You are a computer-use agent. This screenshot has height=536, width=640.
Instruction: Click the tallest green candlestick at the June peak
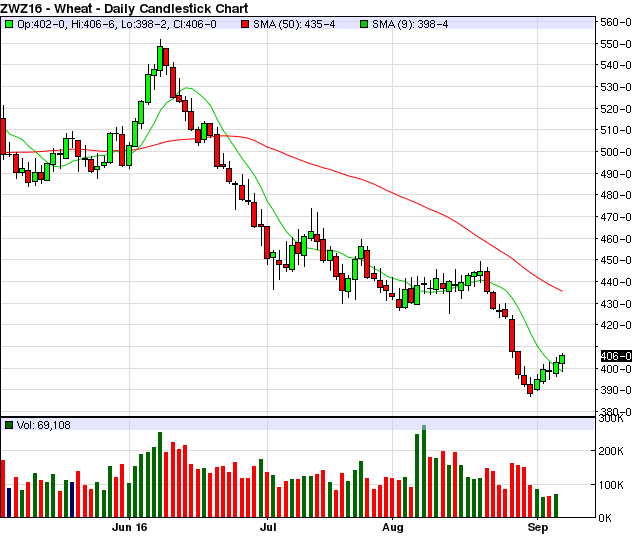pos(160,58)
